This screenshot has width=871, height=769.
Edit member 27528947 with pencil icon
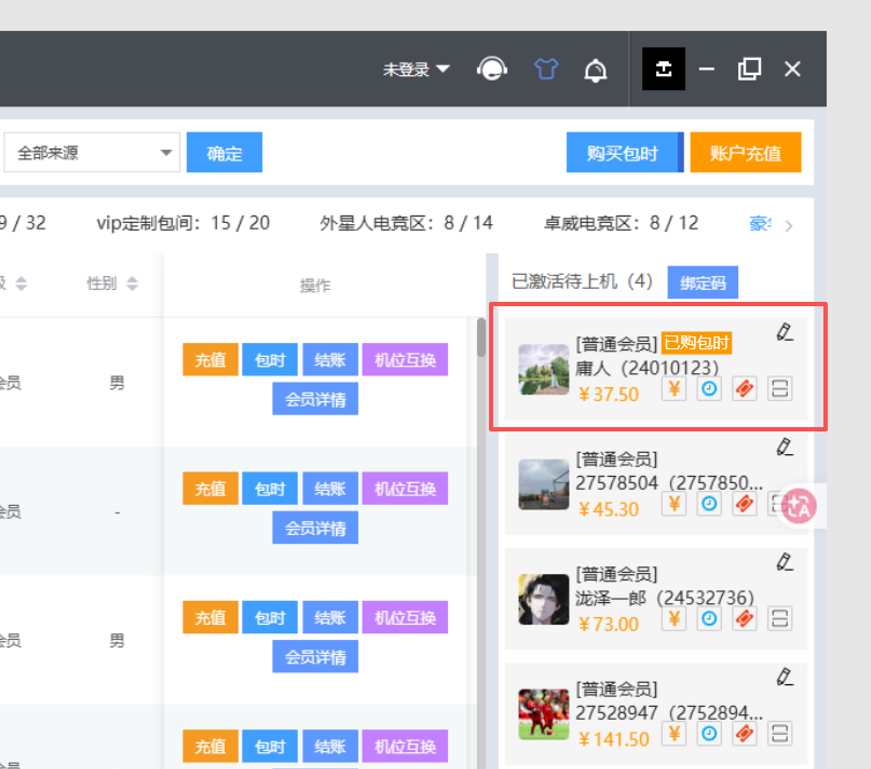pyautogui.click(x=784, y=677)
